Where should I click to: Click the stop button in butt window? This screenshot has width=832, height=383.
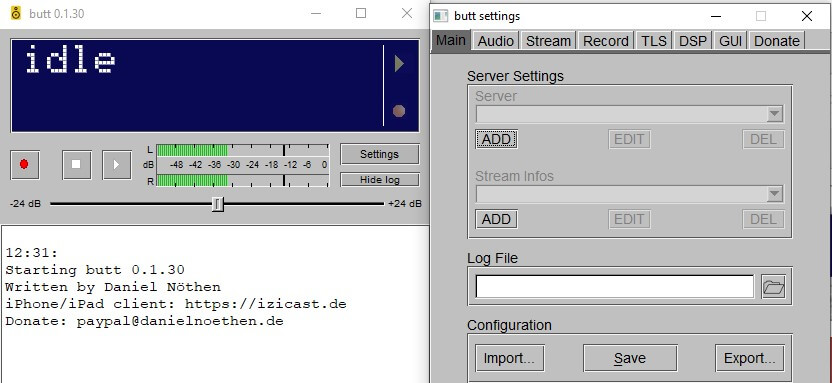point(76,164)
